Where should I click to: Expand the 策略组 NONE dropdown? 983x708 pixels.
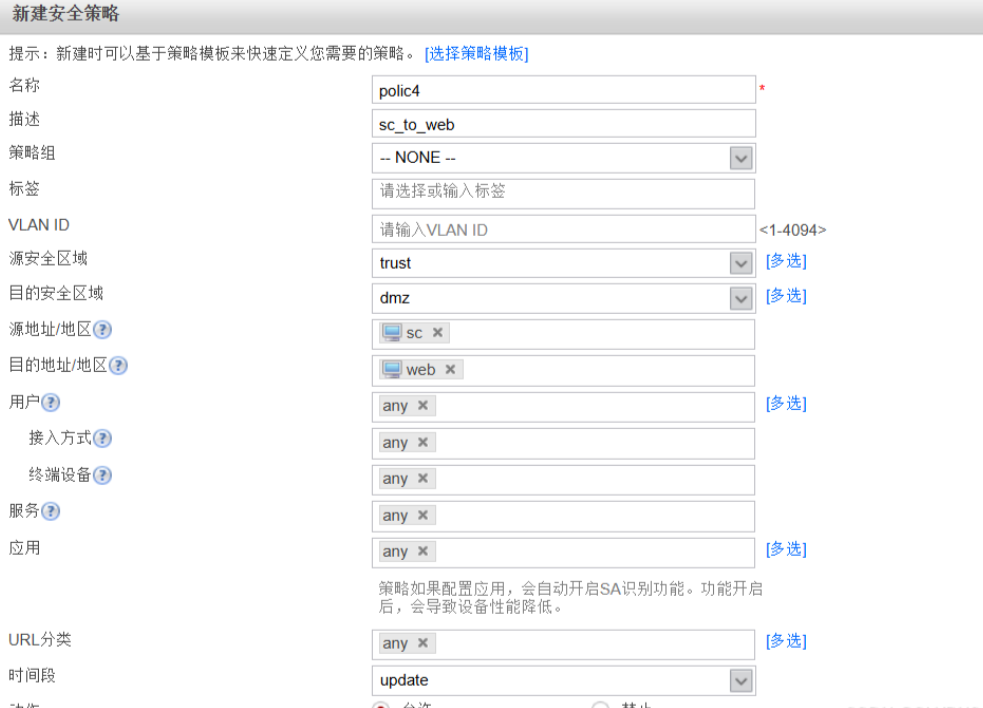click(741, 158)
